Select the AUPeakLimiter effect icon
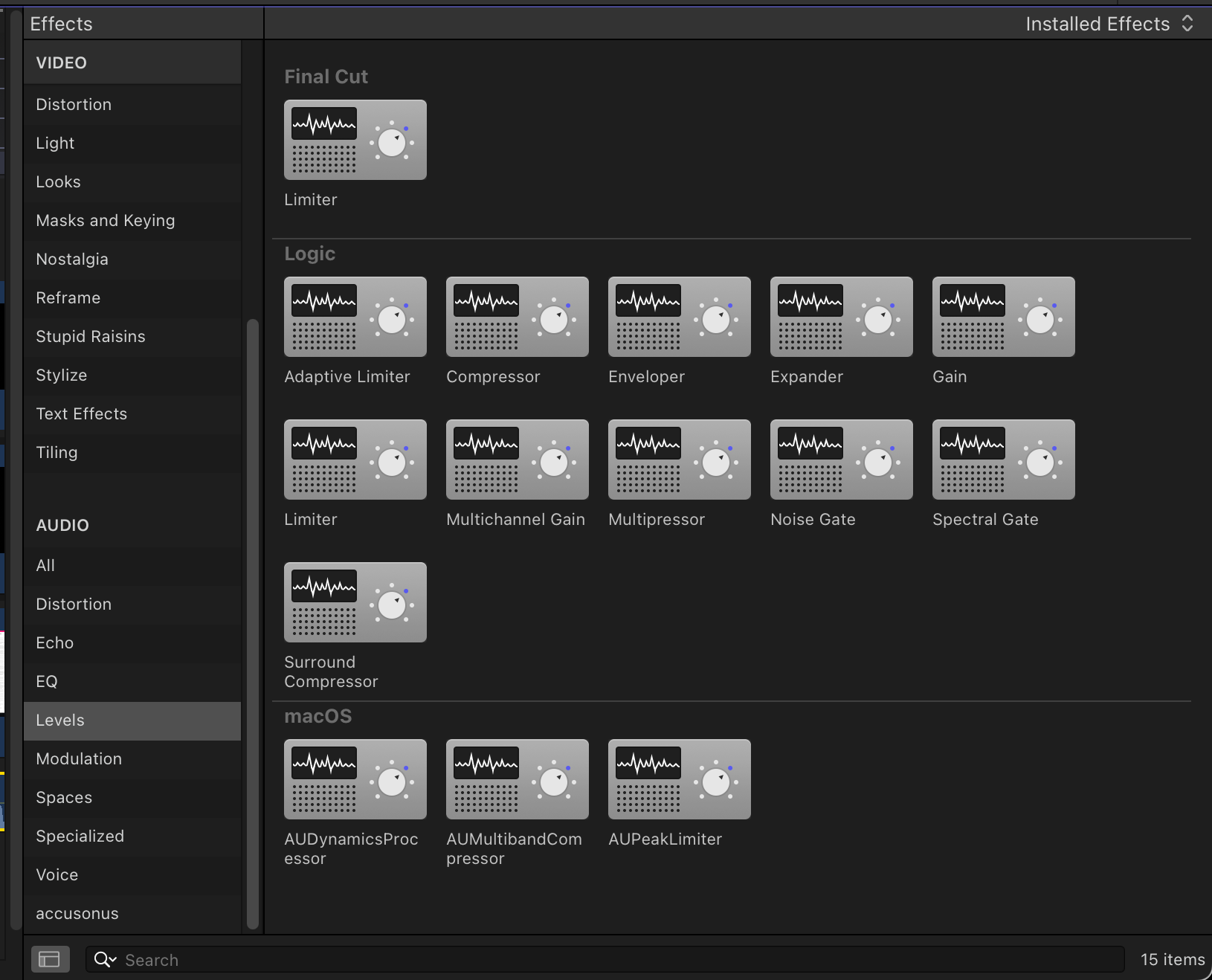This screenshot has height=980, width=1212. tap(680, 779)
